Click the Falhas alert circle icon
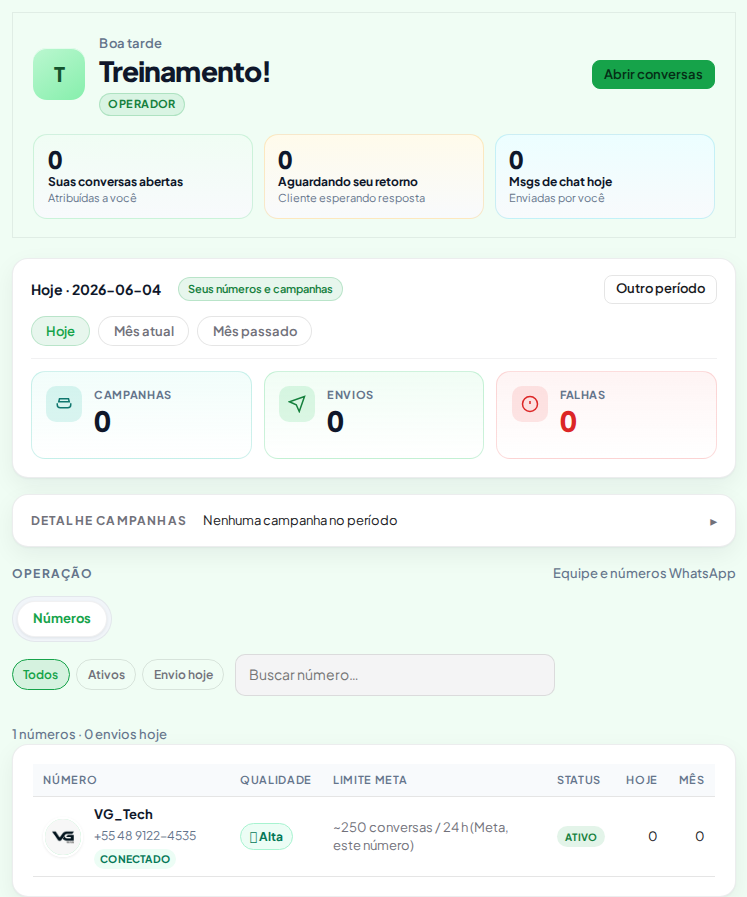Viewport: 747px width, 897px height. pyautogui.click(x=530, y=404)
